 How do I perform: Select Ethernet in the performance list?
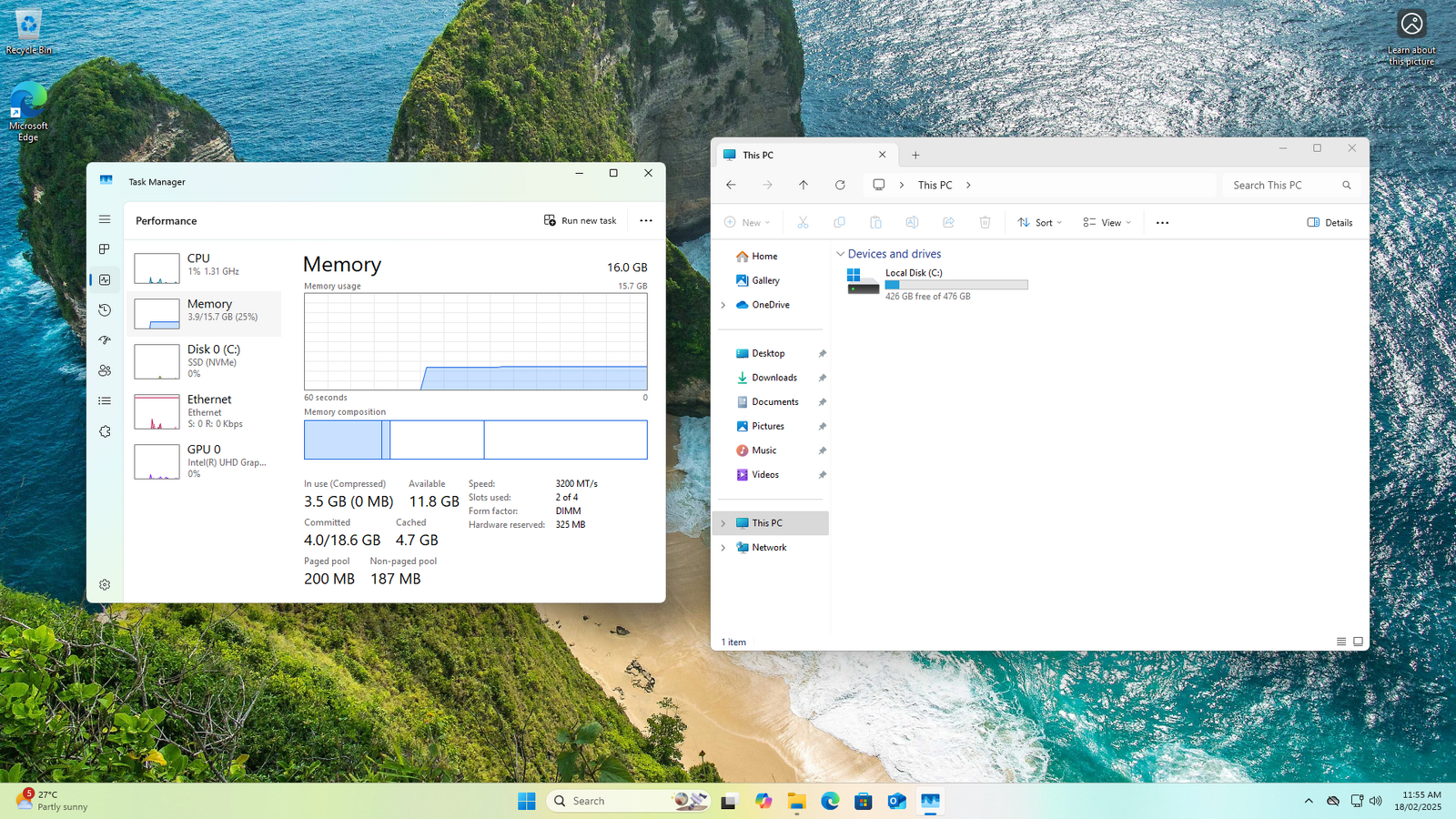pos(206,410)
